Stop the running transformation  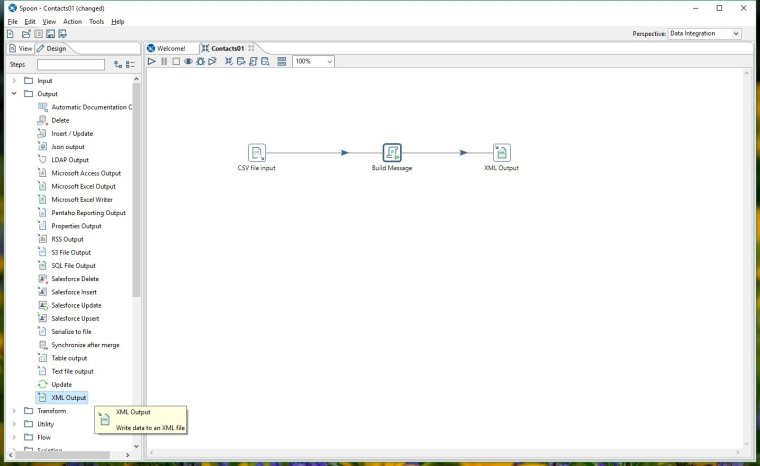point(176,61)
